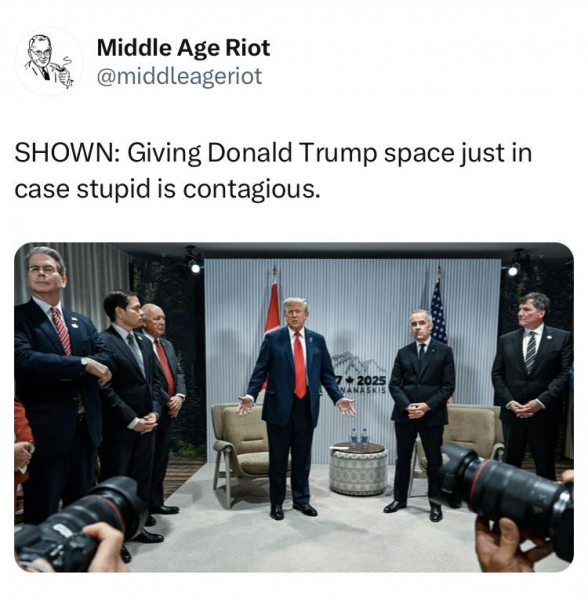Open the @middleageriot handle link
Image resolution: width=588 pixels, height=600 pixels.
tap(179, 76)
